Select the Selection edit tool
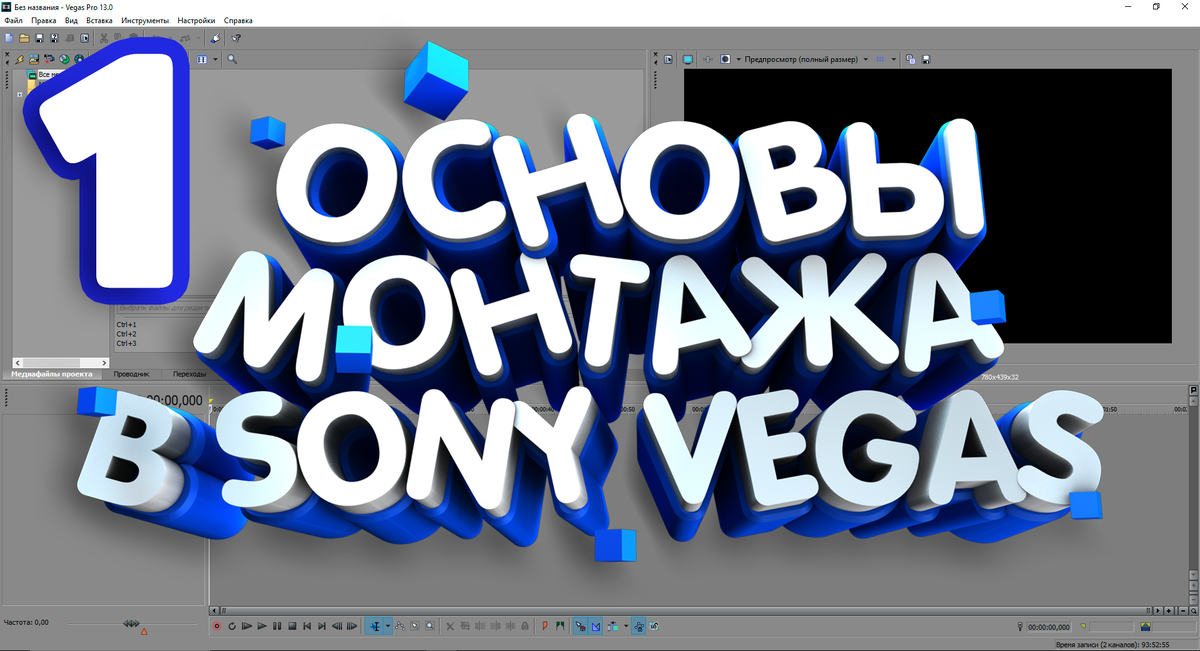The width and height of the screenshot is (1200, 651). [x=415, y=626]
